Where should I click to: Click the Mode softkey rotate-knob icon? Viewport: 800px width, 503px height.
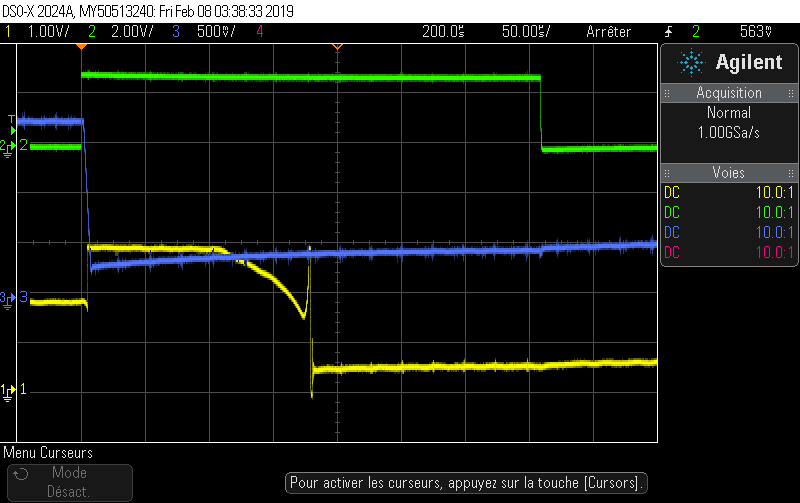(x=20, y=474)
